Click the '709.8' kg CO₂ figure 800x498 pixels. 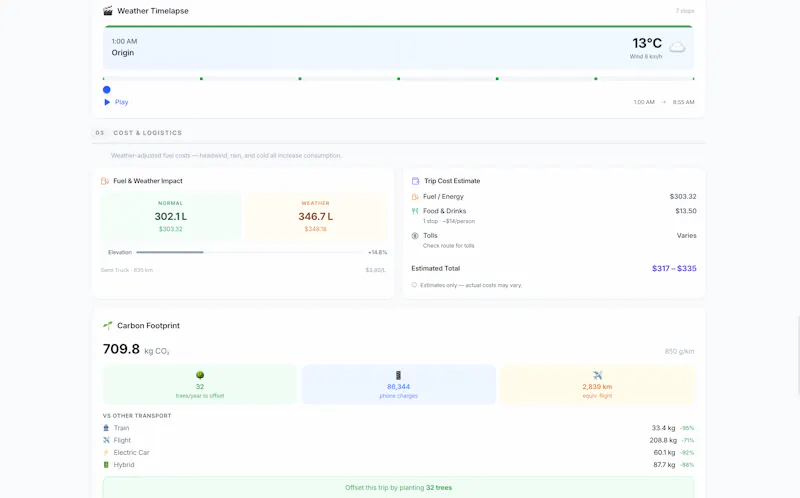point(121,349)
